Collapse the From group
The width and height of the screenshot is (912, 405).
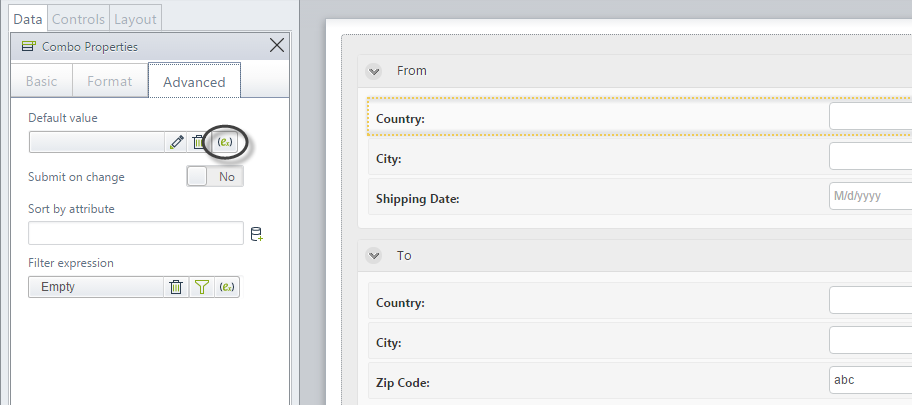pos(373,72)
